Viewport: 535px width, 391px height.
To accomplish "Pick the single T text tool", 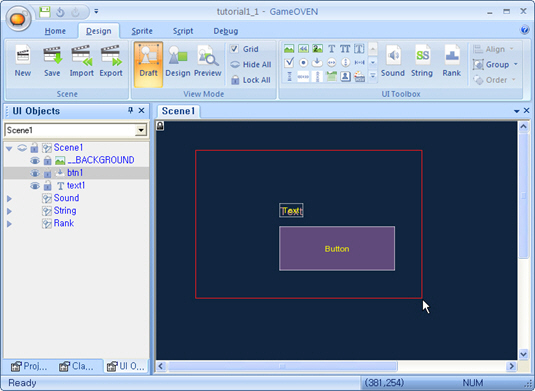I will 331,49.
